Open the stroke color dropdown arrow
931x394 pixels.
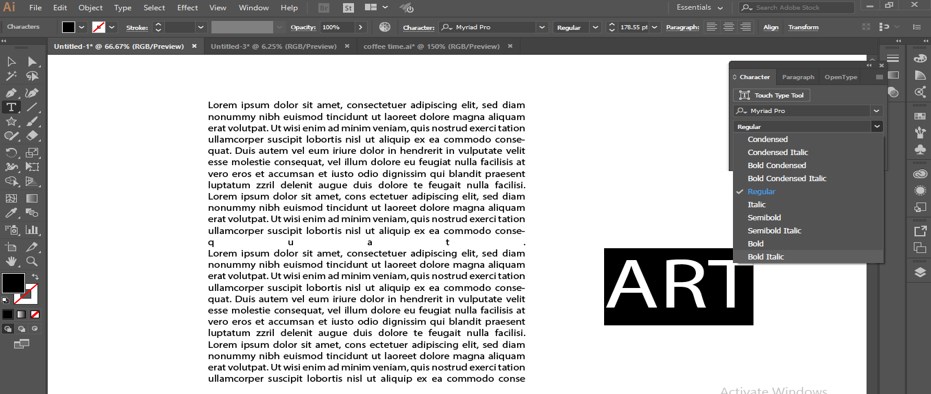click(x=113, y=27)
